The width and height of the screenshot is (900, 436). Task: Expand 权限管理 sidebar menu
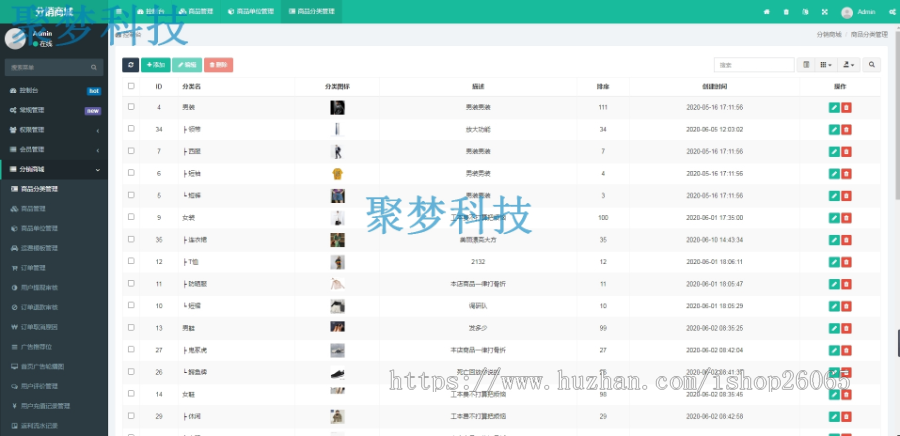(54, 130)
